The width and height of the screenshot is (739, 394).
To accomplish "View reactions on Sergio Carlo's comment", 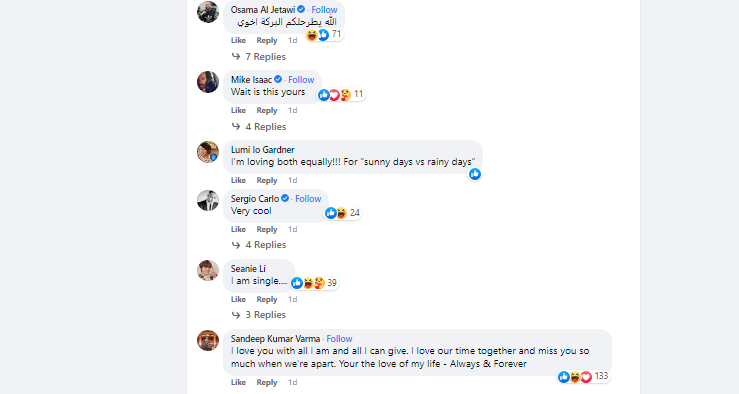I will (x=343, y=213).
